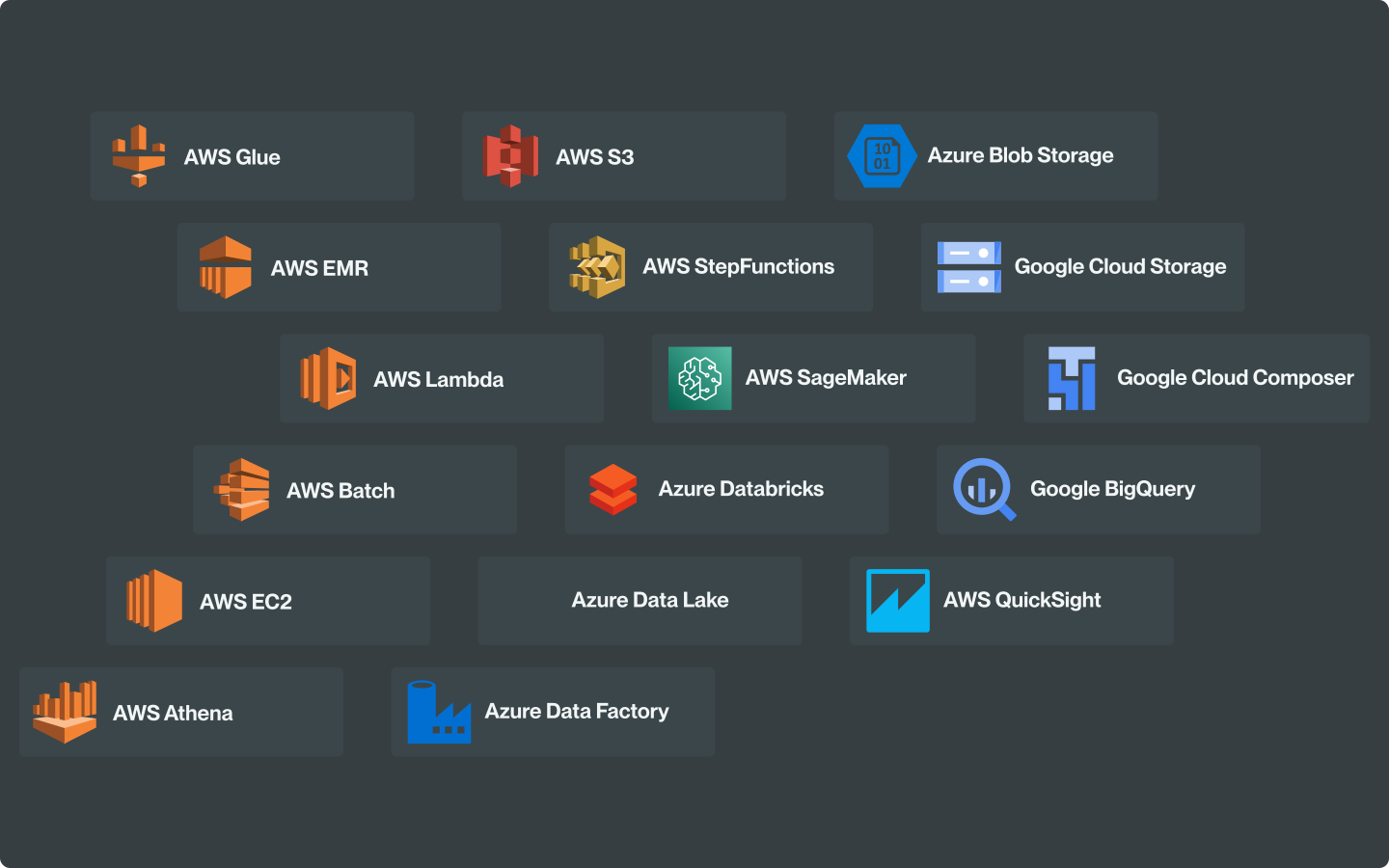1389x868 pixels.
Task: Open AWS SageMaker via its green brain icon
Action: pyautogui.click(x=698, y=378)
